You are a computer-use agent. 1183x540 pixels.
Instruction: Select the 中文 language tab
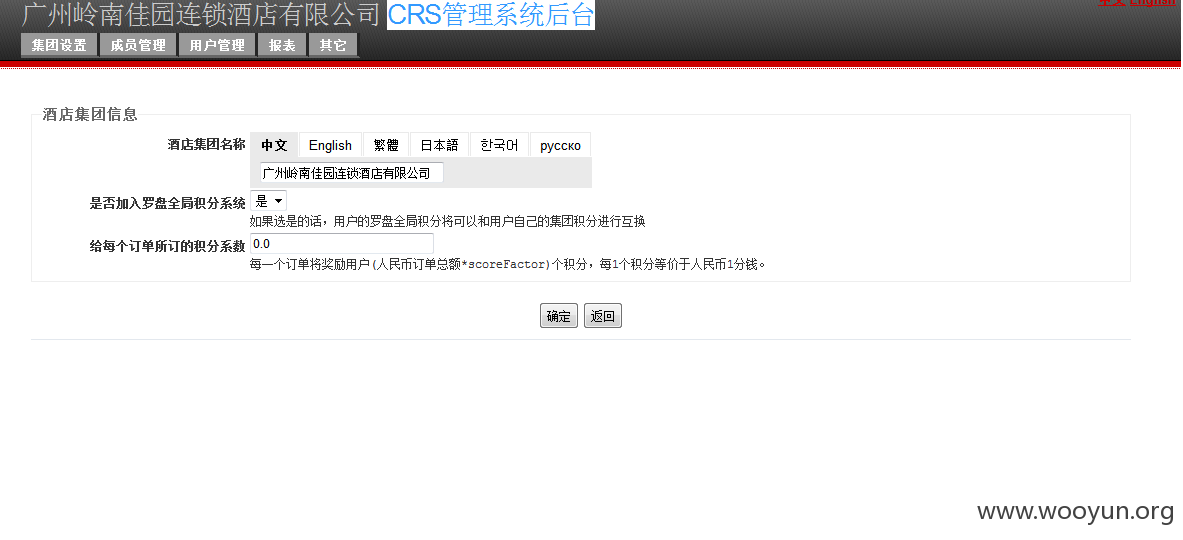(274, 145)
